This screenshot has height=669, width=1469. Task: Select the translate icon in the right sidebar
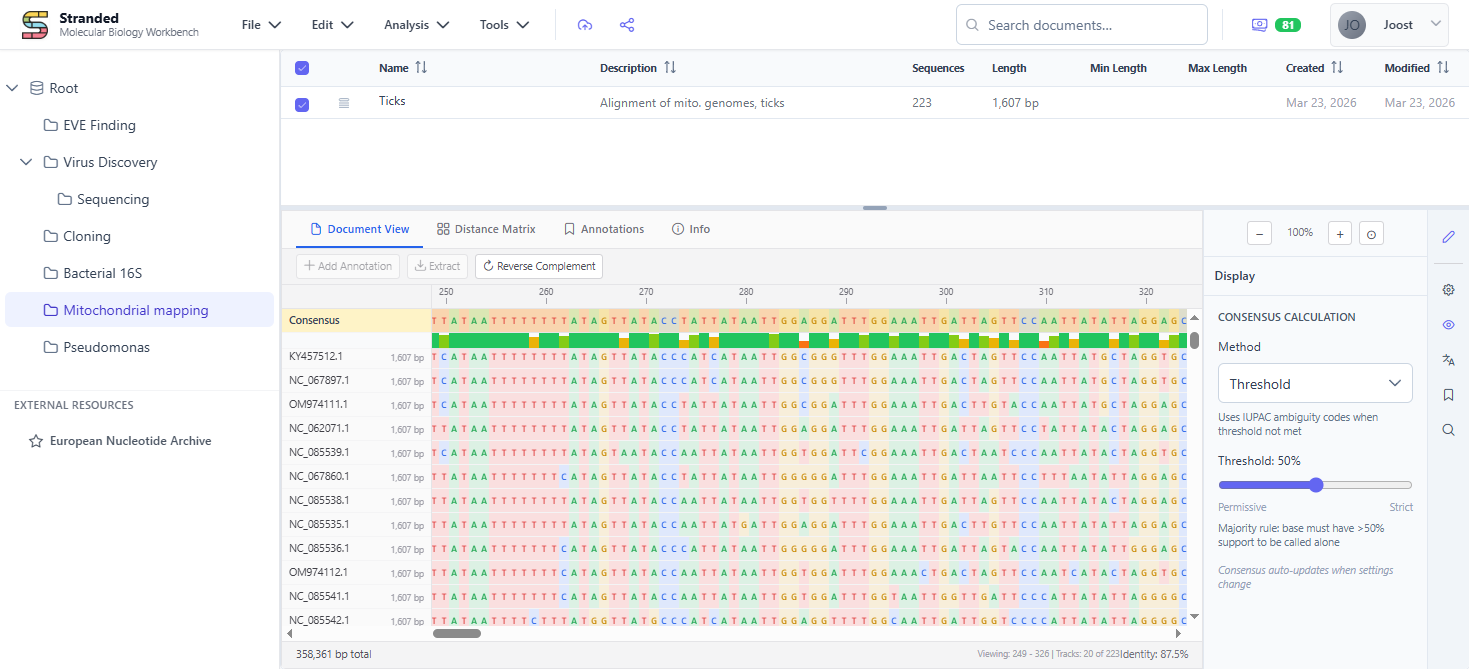click(x=1448, y=359)
